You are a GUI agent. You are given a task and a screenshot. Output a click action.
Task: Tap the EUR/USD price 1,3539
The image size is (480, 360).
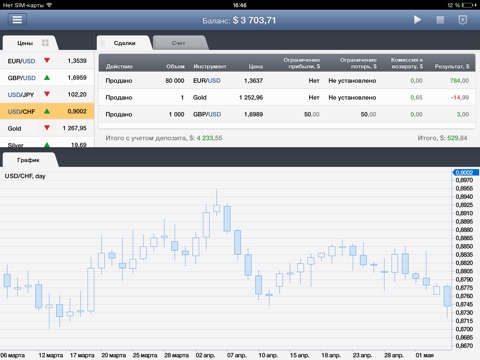[77, 61]
